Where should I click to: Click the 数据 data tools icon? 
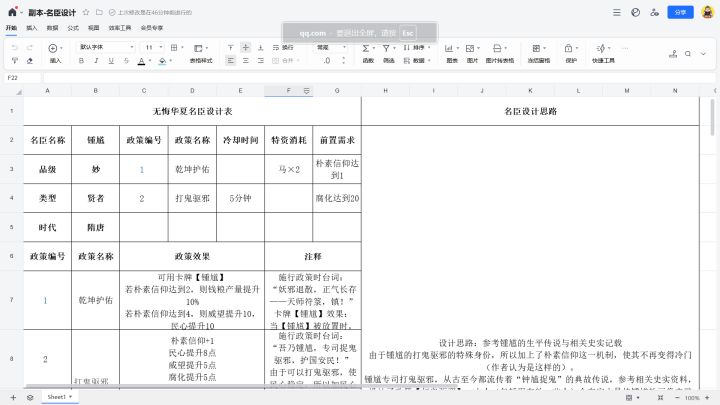pyautogui.click(x=406, y=61)
